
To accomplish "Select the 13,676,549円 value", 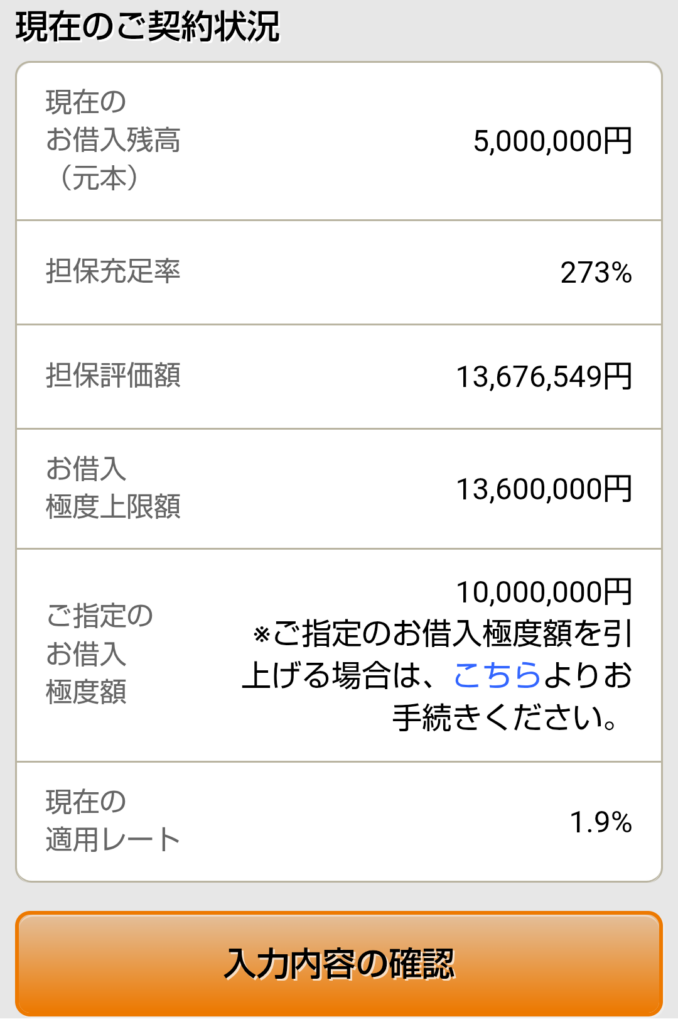I will coord(544,377).
